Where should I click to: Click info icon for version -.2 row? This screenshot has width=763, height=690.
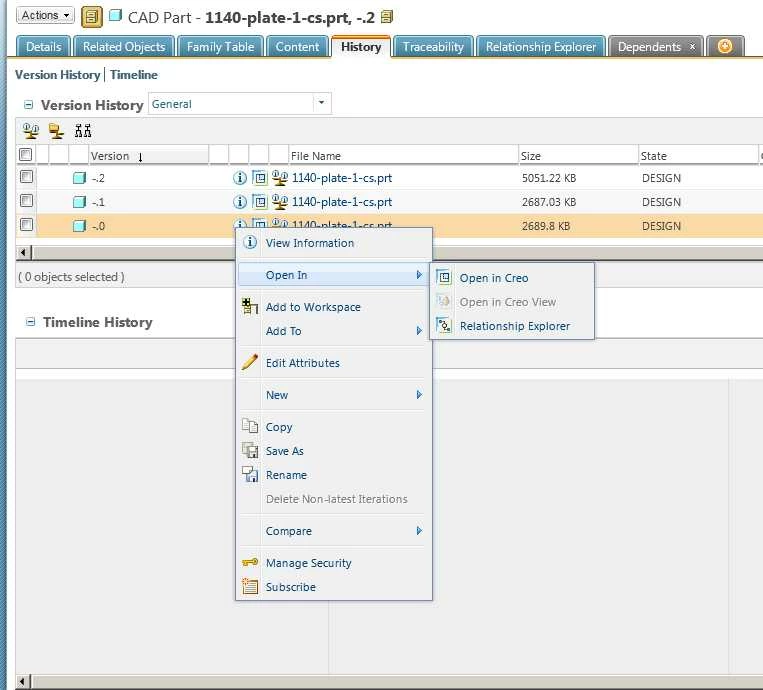click(x=239, y=178)
